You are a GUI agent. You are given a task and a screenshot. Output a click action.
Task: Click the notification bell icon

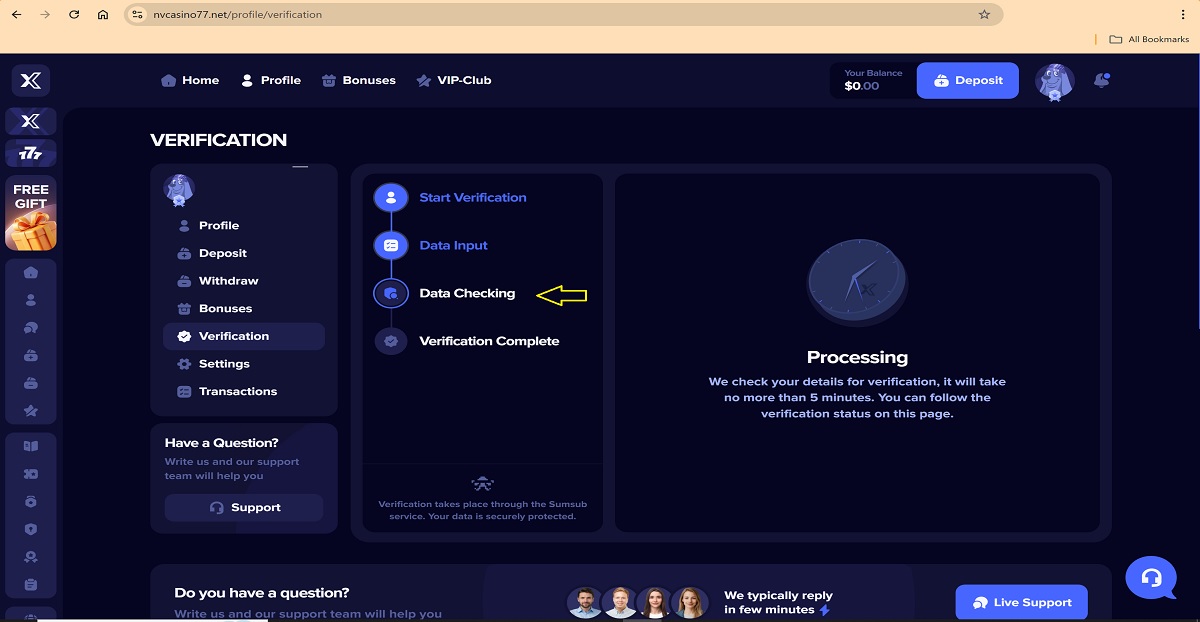click(x=1102, y=80)
